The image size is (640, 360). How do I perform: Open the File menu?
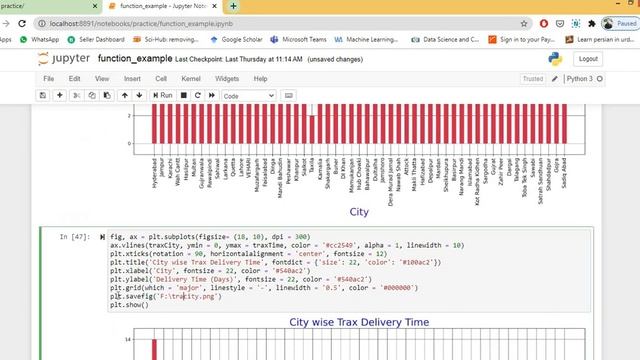click(x=49, y=79)
